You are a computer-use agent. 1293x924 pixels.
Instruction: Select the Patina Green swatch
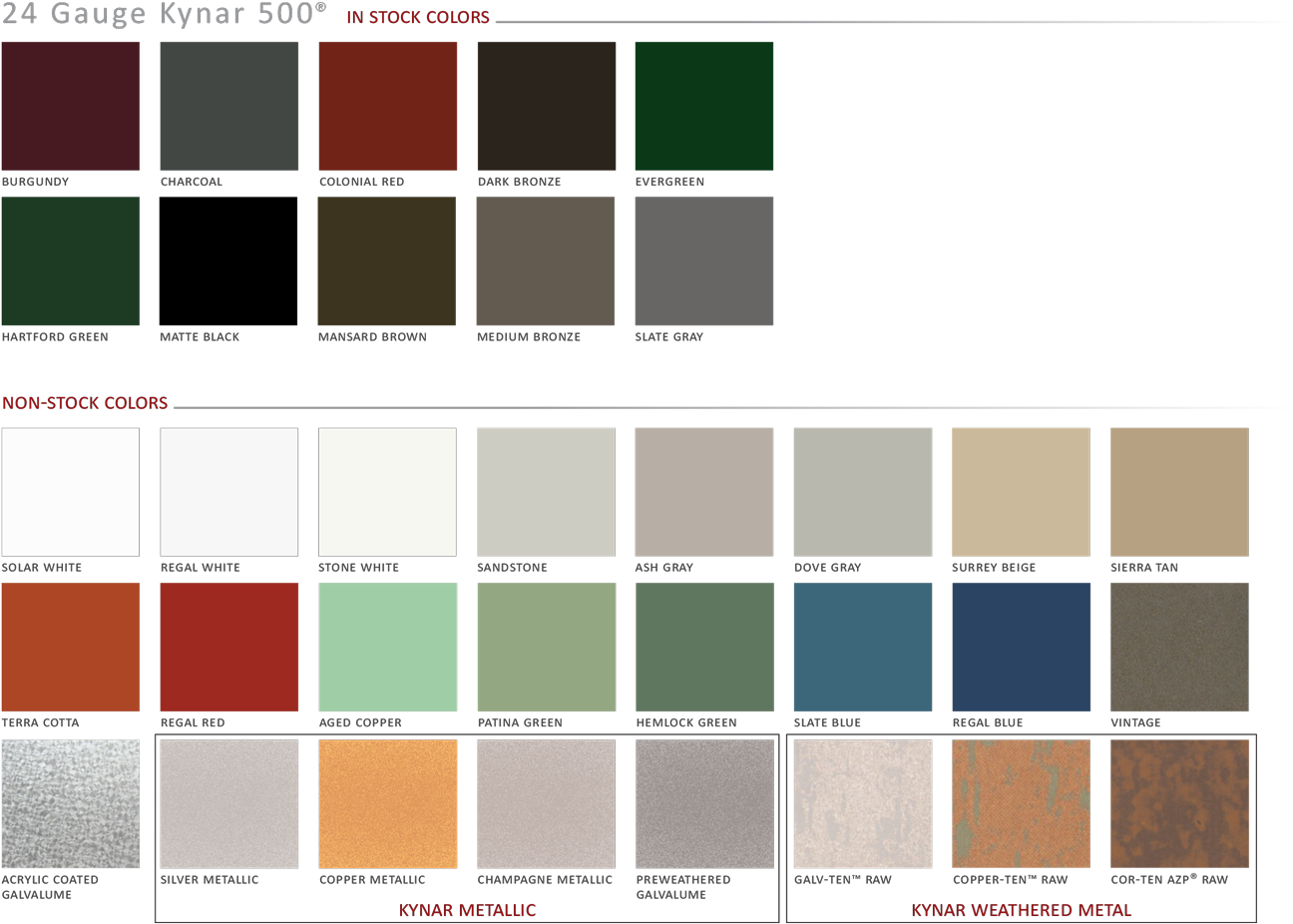pyautogui.click(x=547, y=648)
